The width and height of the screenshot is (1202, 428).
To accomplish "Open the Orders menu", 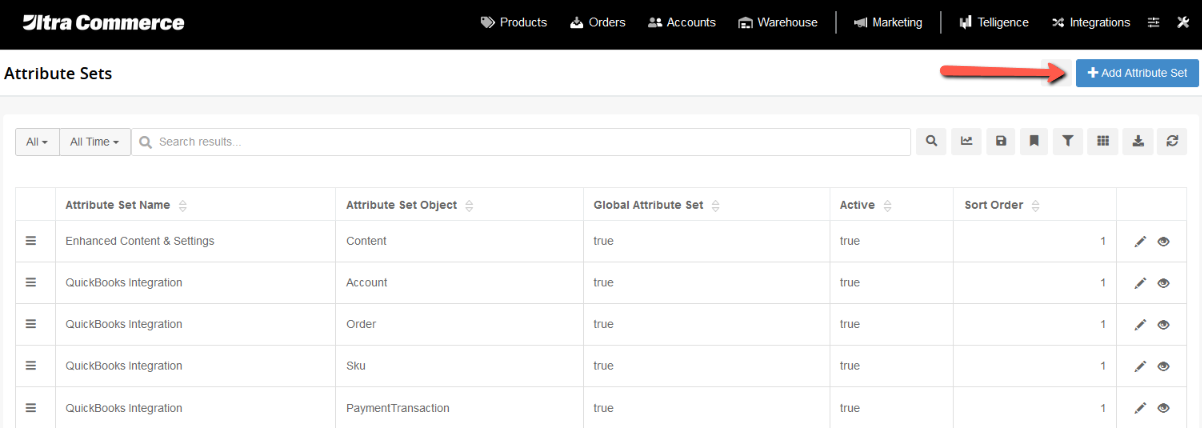I will (598, 22).
